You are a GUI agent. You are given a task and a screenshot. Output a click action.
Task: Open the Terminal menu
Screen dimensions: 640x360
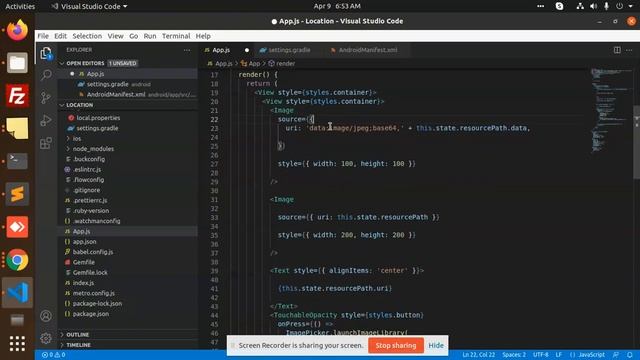[x=176, y=36]
